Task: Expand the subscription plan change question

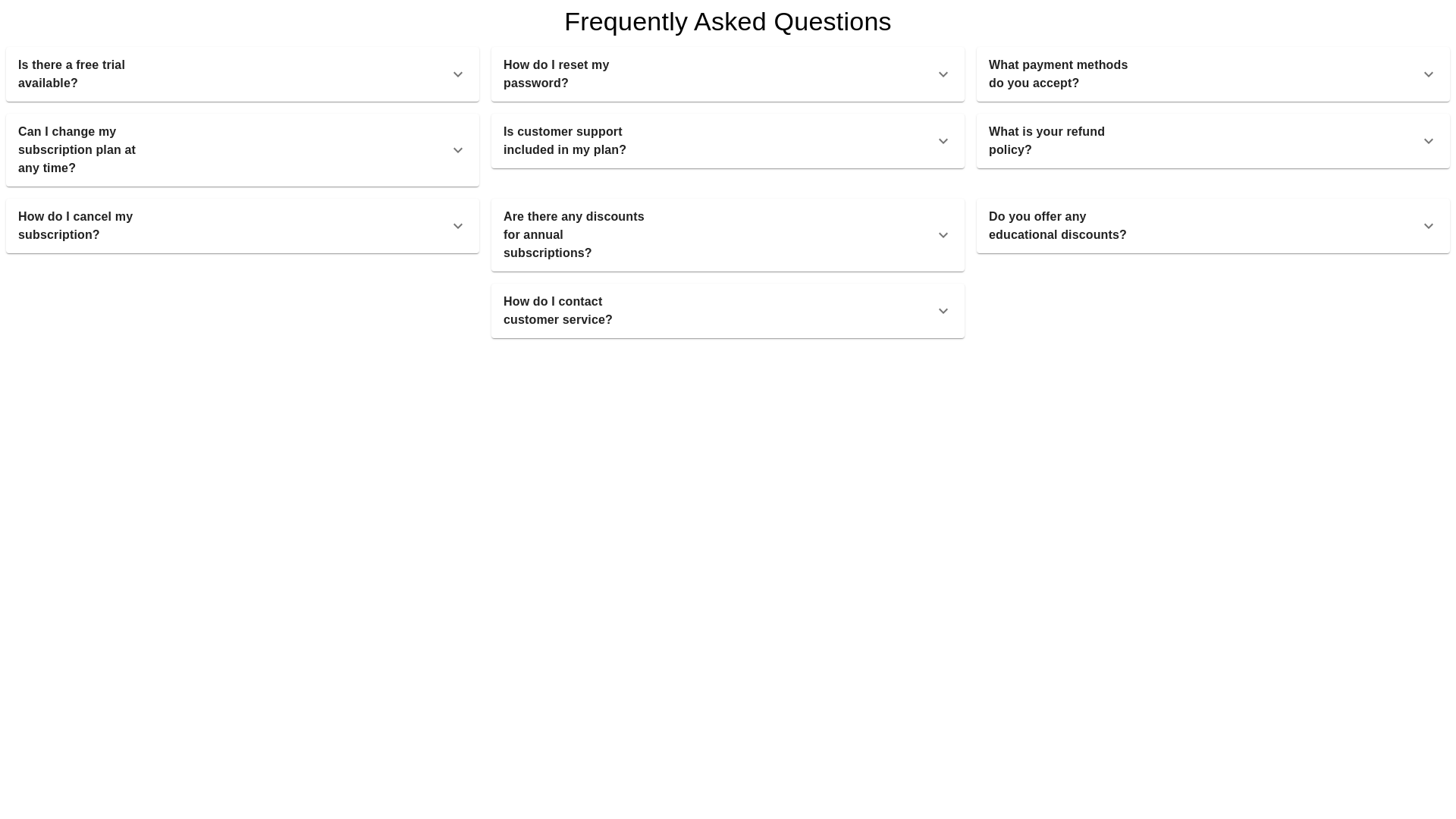Action: tap(242, 149)
